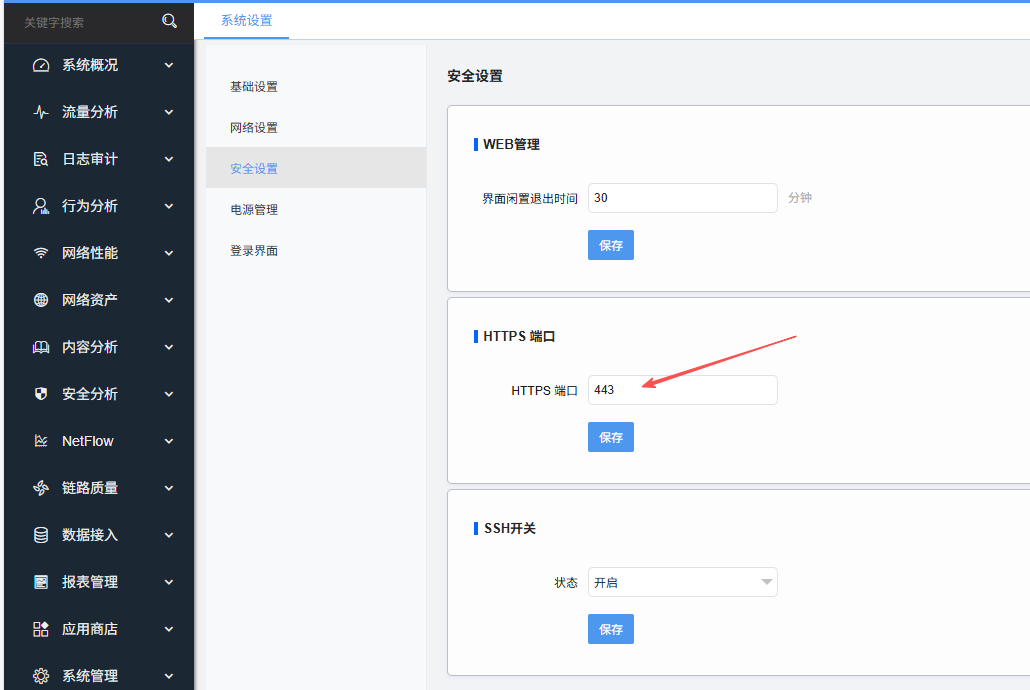The image size is (1030, 690).
Task: Select 网络设置 in settings menu
Action: (254, 128)
